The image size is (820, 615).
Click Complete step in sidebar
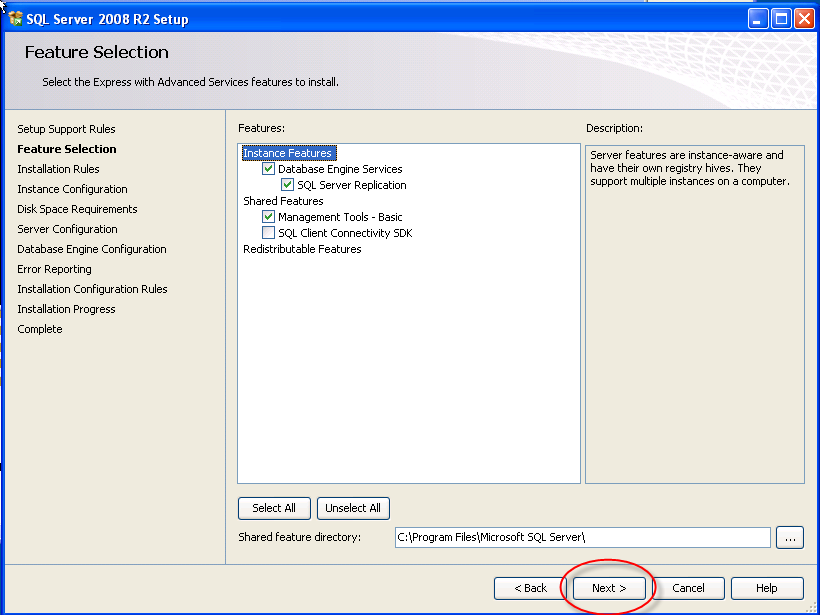[40, 329]
